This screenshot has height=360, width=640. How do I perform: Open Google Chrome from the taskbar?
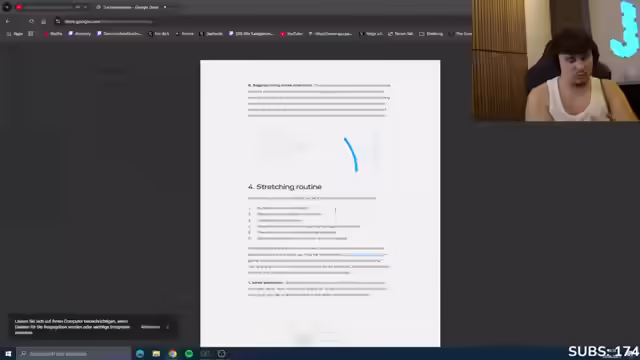[x=173, y=353]
